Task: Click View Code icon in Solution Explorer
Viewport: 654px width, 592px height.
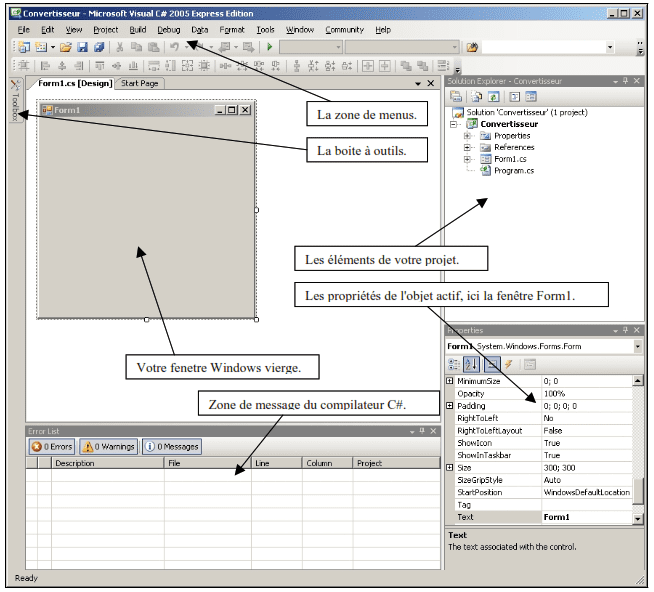Action: (x=514, y=97)
